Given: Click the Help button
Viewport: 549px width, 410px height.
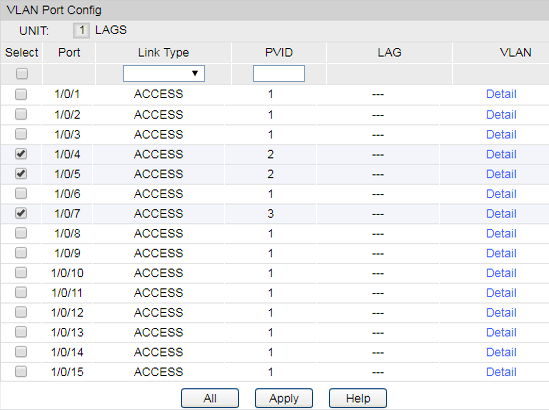Looking at the screenshot, I should click(358, 398).
